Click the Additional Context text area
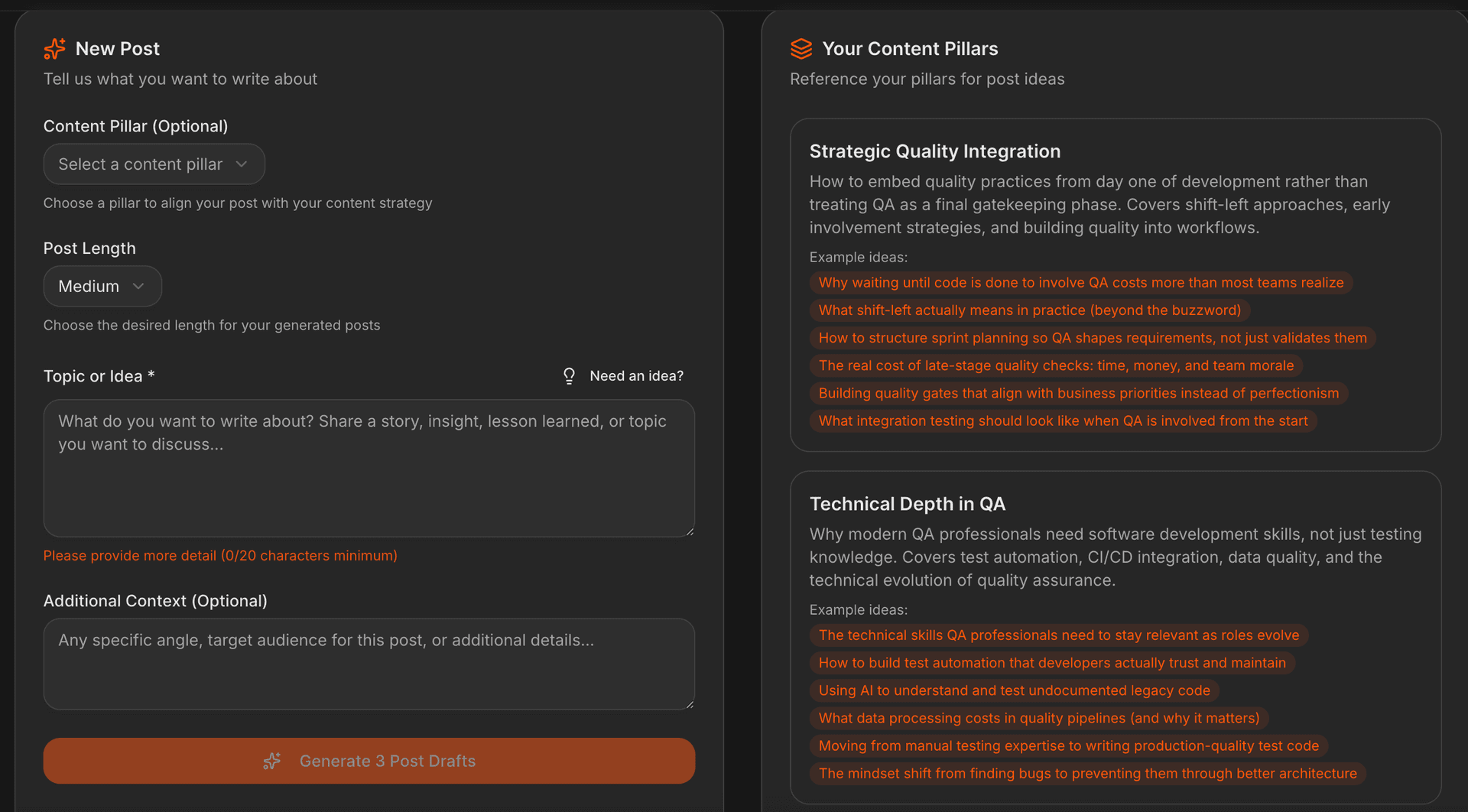1468x812 pixels. coord(369,664)
